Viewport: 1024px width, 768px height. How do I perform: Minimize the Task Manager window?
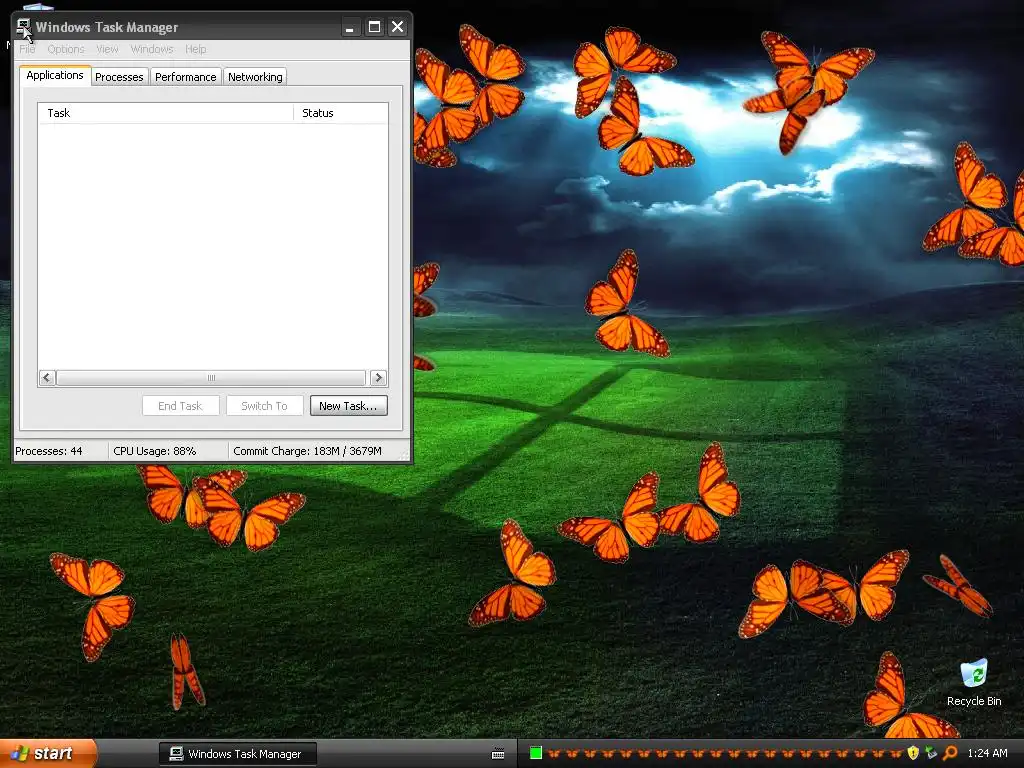point(350,27)
